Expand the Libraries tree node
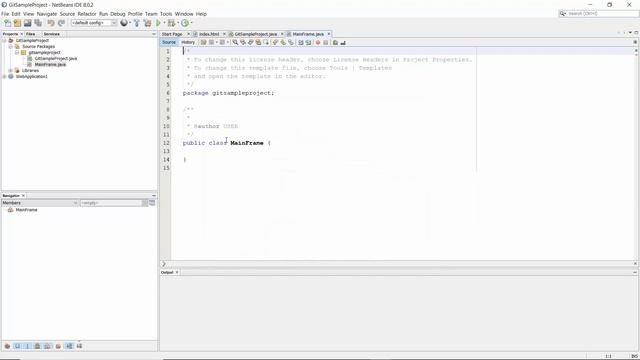 click(x=11, y=71)
